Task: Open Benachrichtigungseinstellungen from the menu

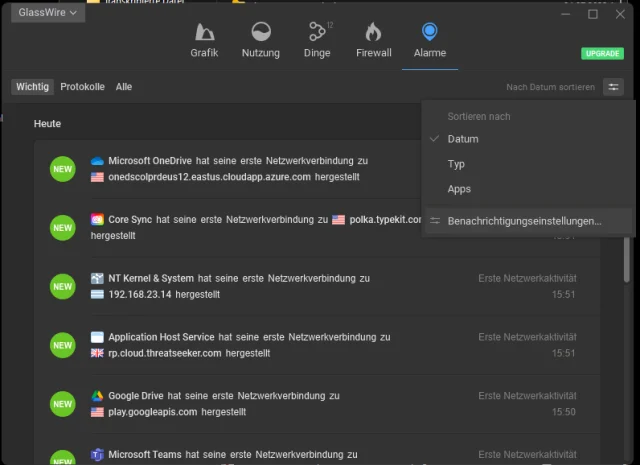Action: click(x=524, y=221)
